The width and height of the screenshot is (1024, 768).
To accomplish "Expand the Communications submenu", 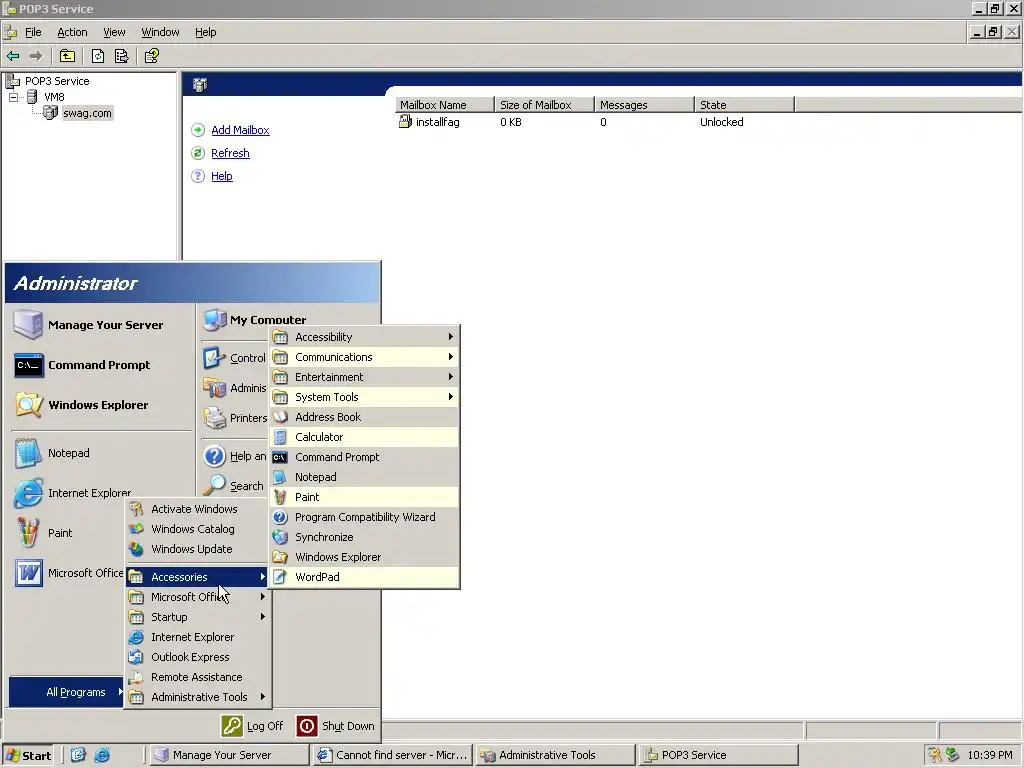I will [365, 357].
